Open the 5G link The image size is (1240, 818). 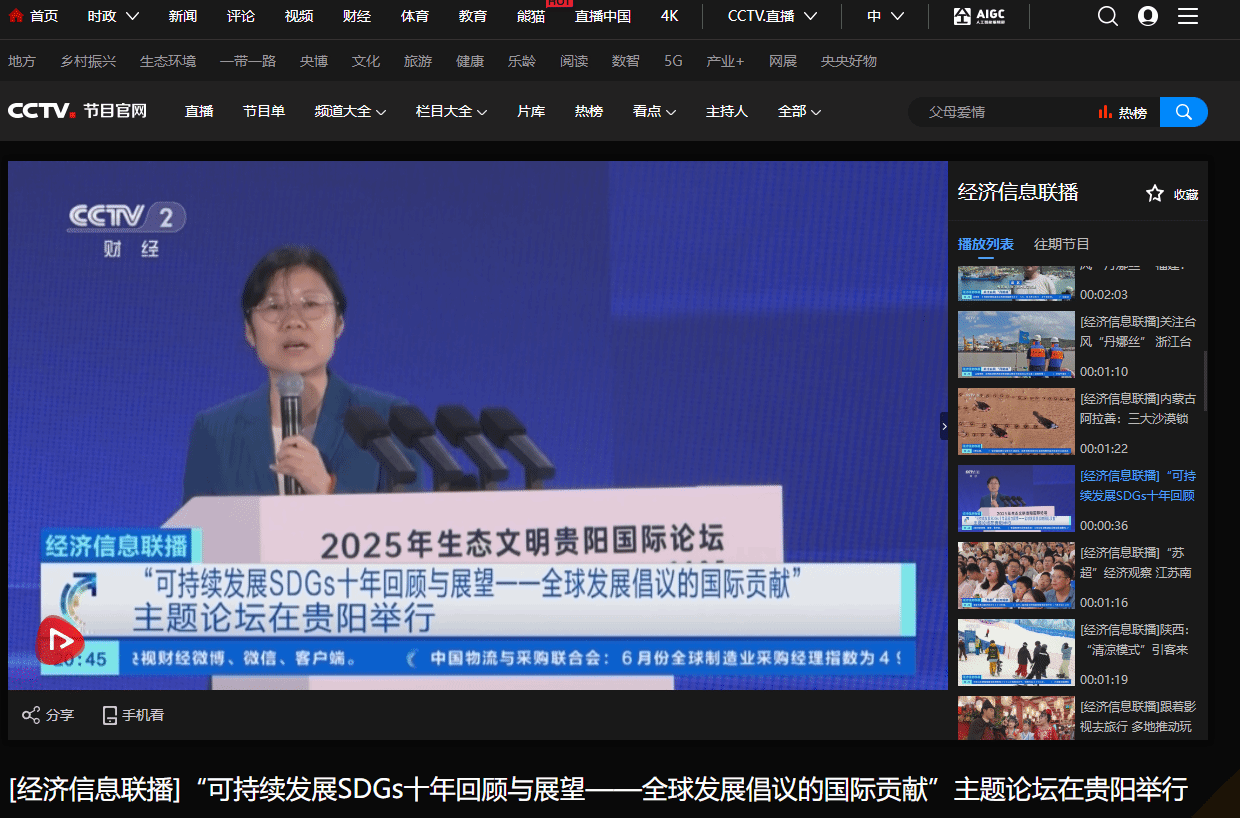[673, 61]
